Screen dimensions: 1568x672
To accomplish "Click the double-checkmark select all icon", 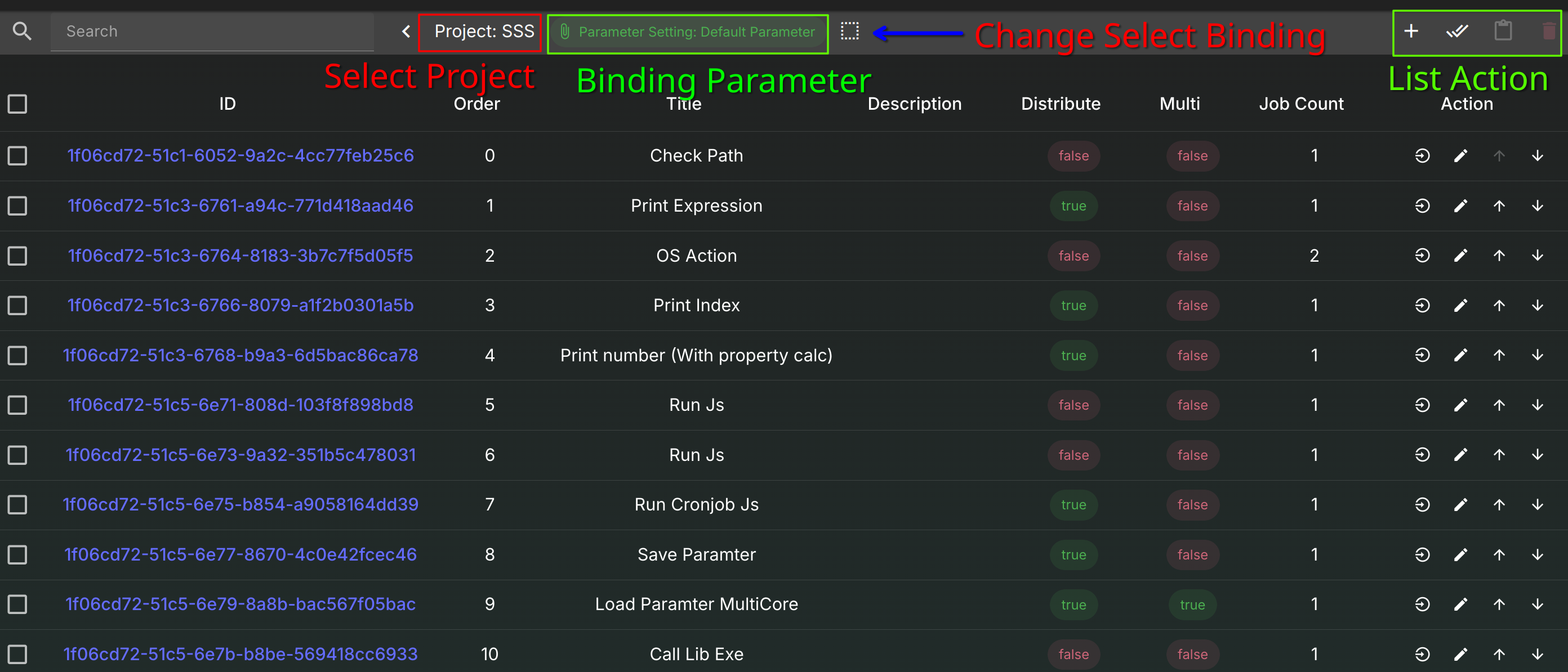I will pos(1456,31).
